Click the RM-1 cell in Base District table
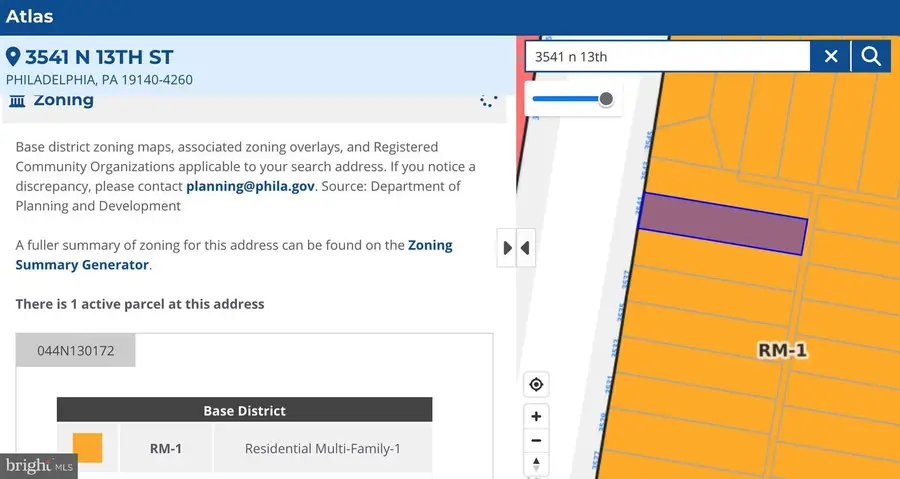Image resolution: width=900 pixels, height=479 pixels. pyautogui.click(x=166, y=448)
